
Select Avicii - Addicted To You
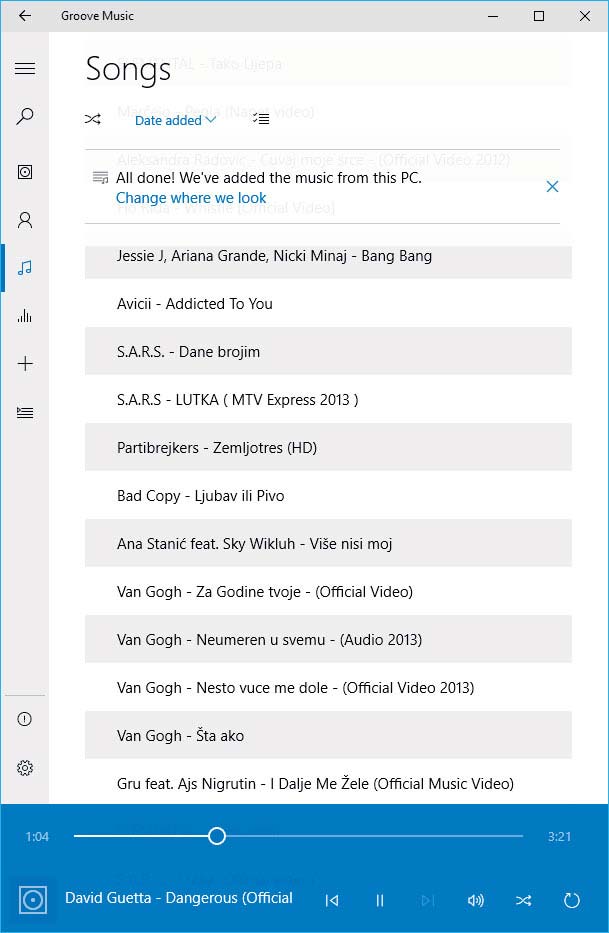328,303
